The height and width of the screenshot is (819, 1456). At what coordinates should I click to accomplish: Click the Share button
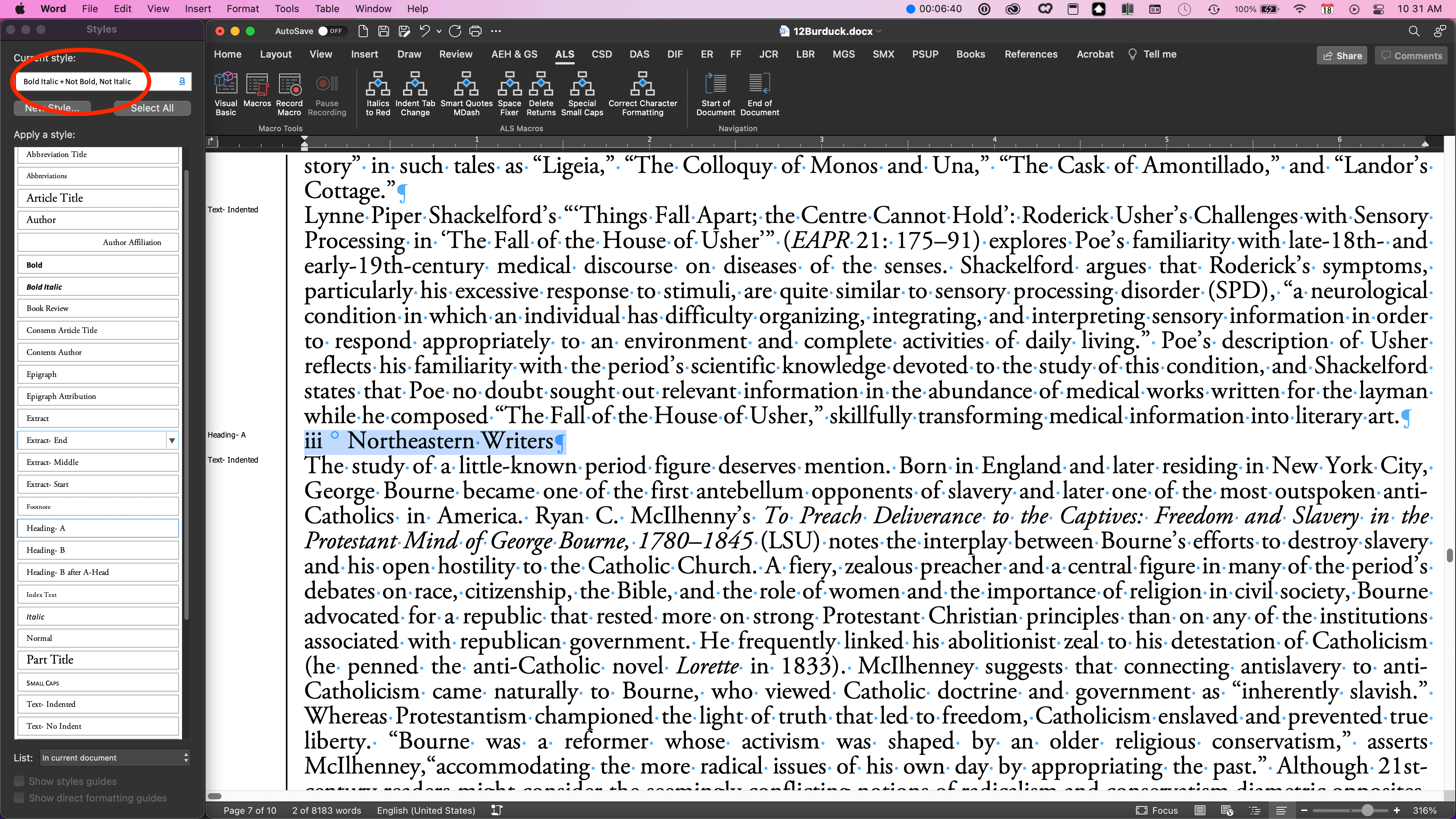pyautogui.click(x=1342, y=55)
